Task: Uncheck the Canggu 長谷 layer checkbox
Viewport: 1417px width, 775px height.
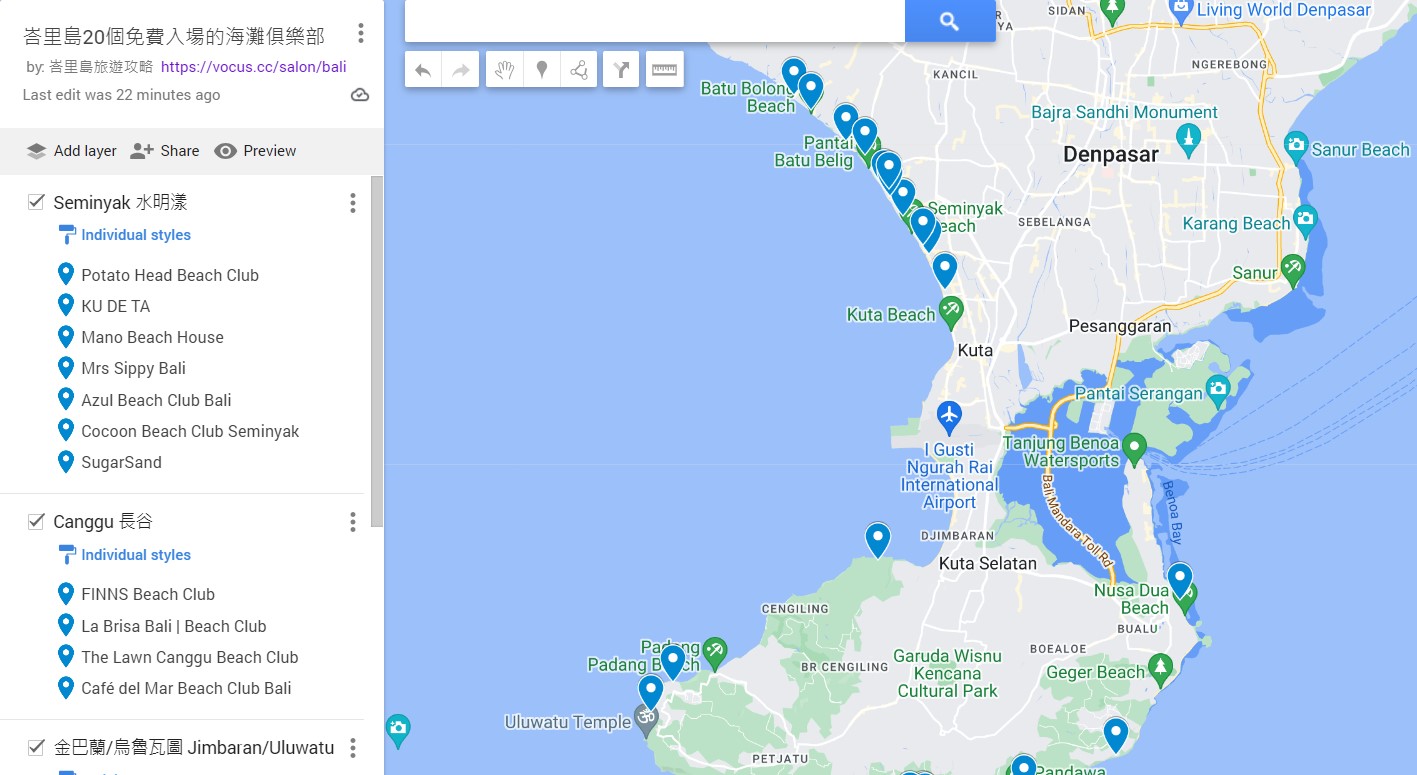Action: (36, 521)
